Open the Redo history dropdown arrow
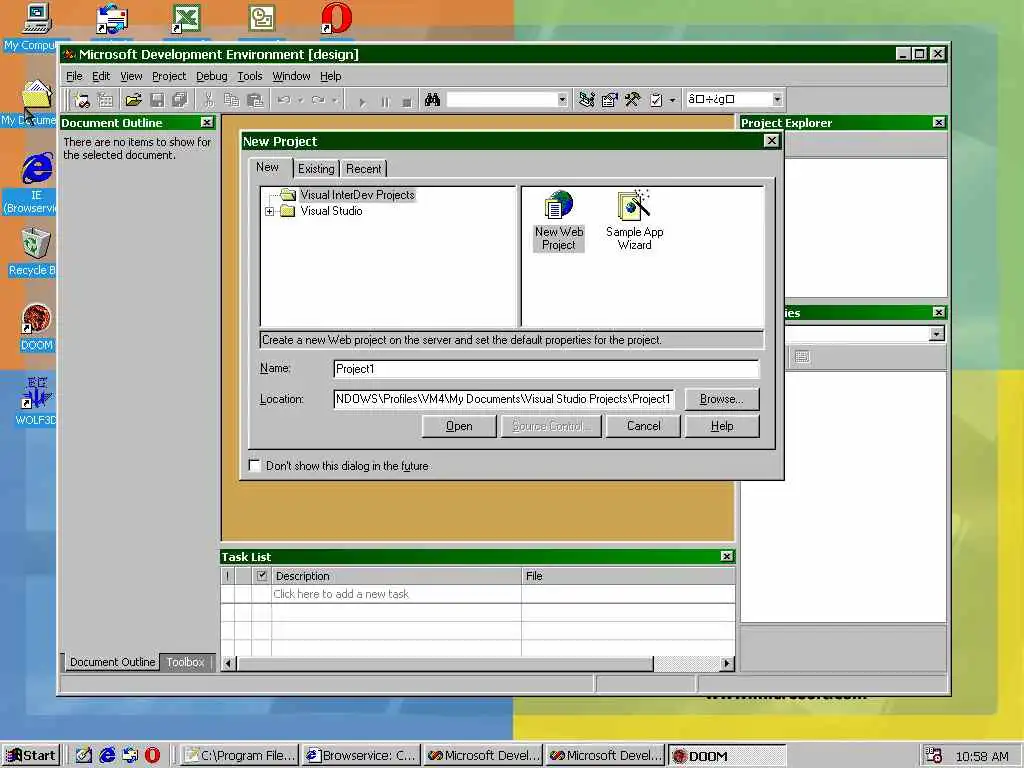Viewport: 1024px width, 768px height. tap(335, 101)
